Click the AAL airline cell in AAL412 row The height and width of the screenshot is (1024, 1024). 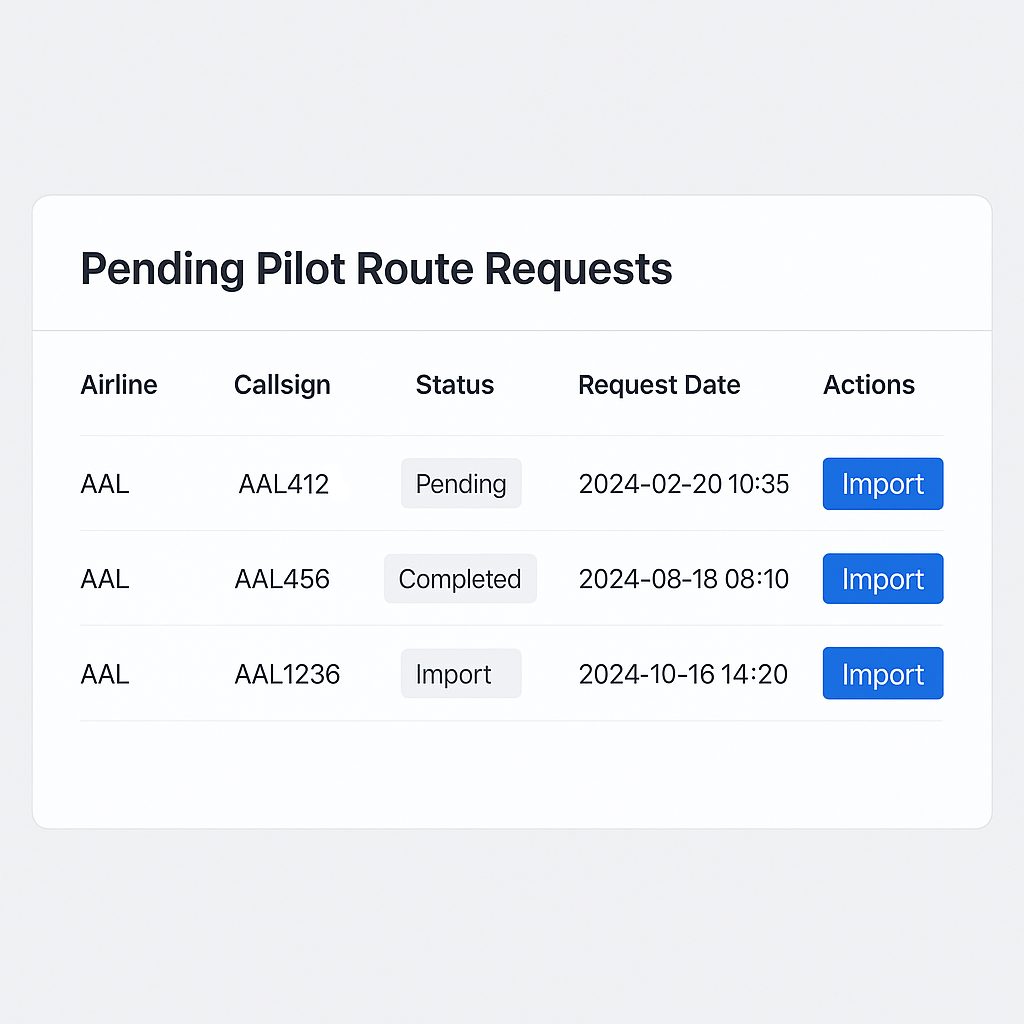tap(105, 485)
